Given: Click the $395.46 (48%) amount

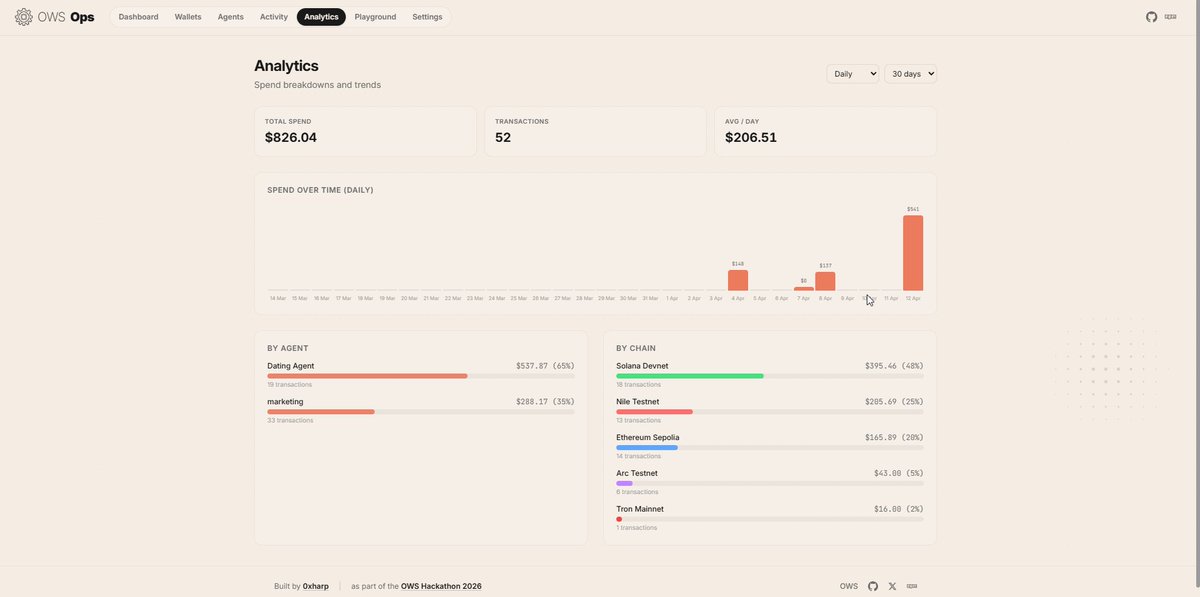Looking at the screenshot, I should pyautogui.click(x=894, y=366).
